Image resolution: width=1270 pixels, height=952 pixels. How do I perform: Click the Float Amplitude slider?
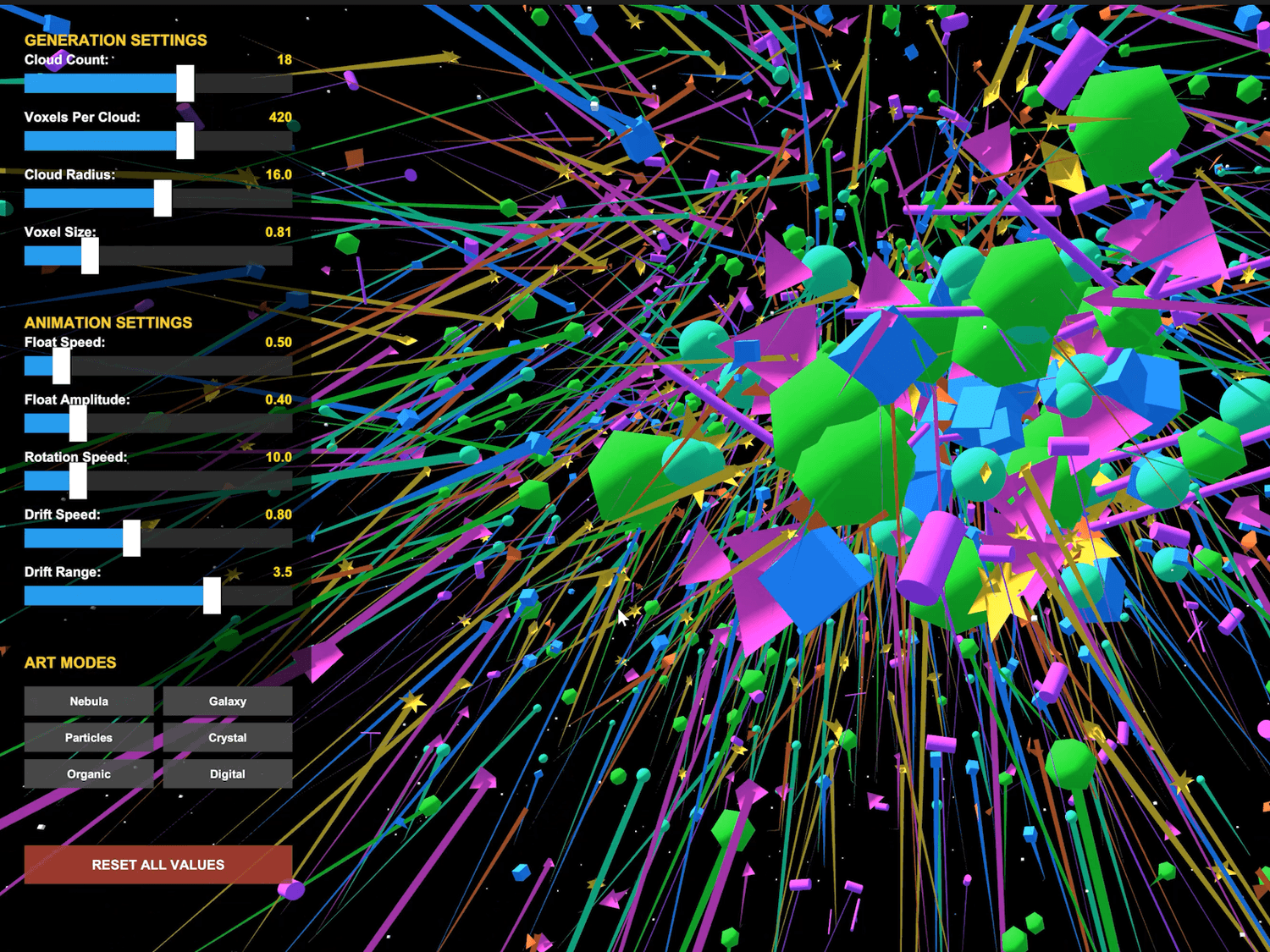158,423
